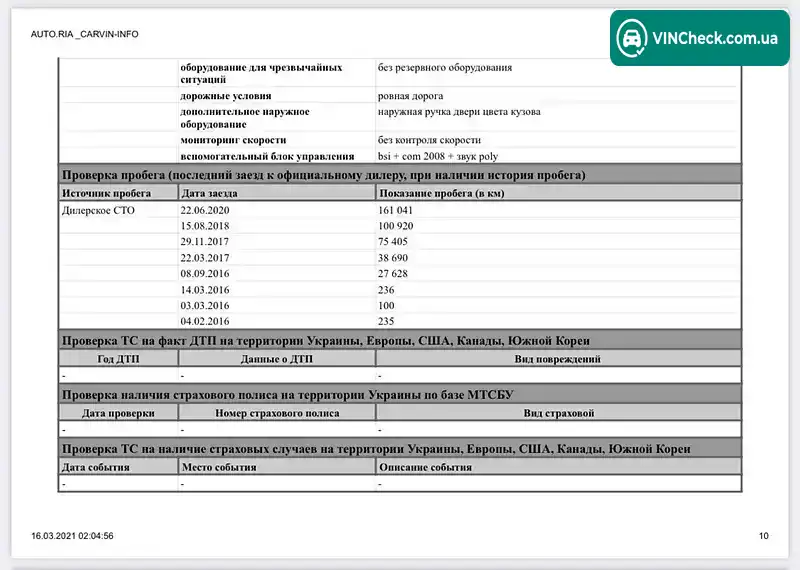This screenshot has height=570, width=800.
Task: Click the 'Год ДТП' column header
Action: tap(118, 359)
